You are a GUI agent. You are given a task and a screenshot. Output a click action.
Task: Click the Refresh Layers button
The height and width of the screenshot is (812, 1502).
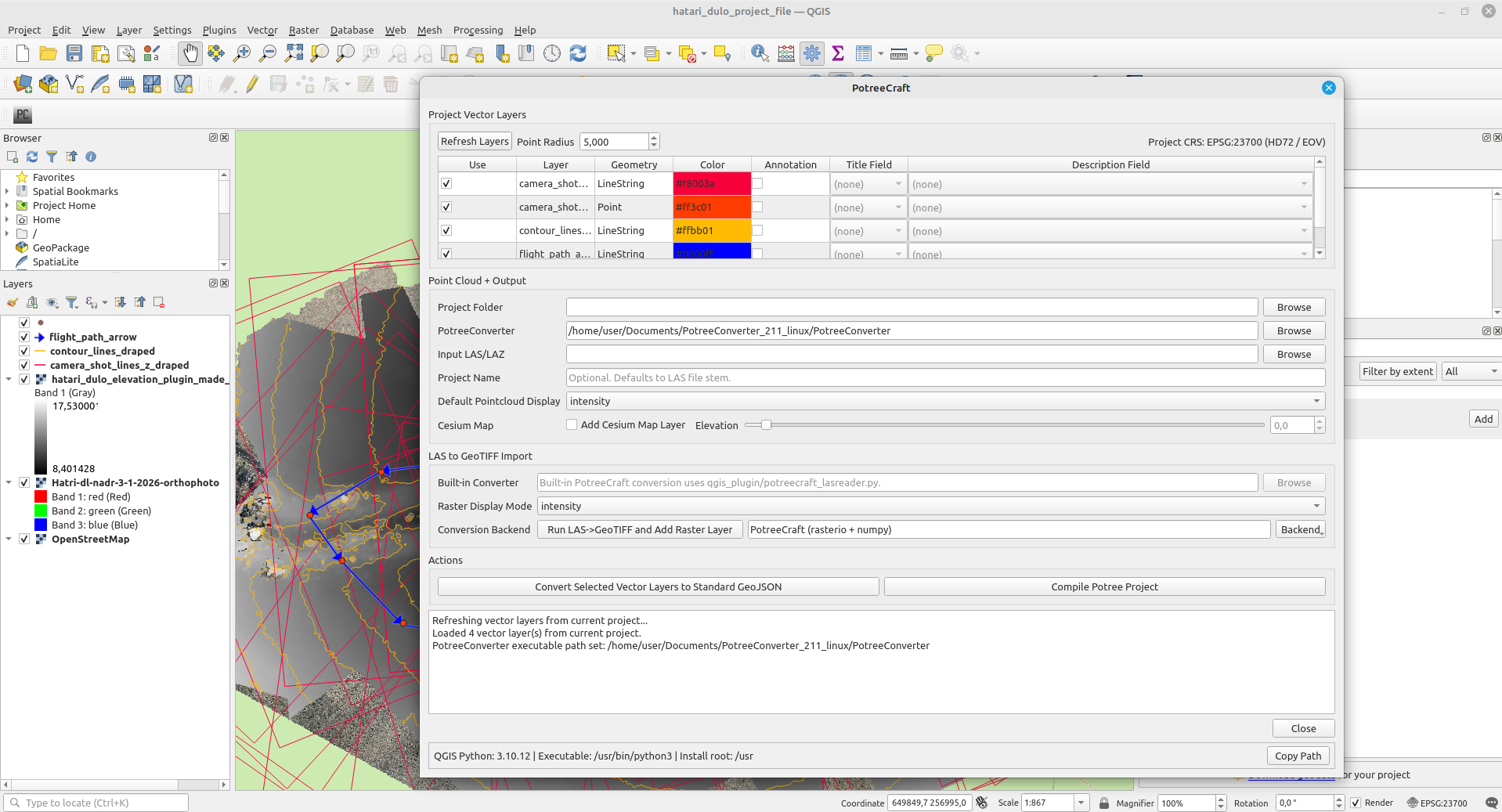click(x=475, y=141)
